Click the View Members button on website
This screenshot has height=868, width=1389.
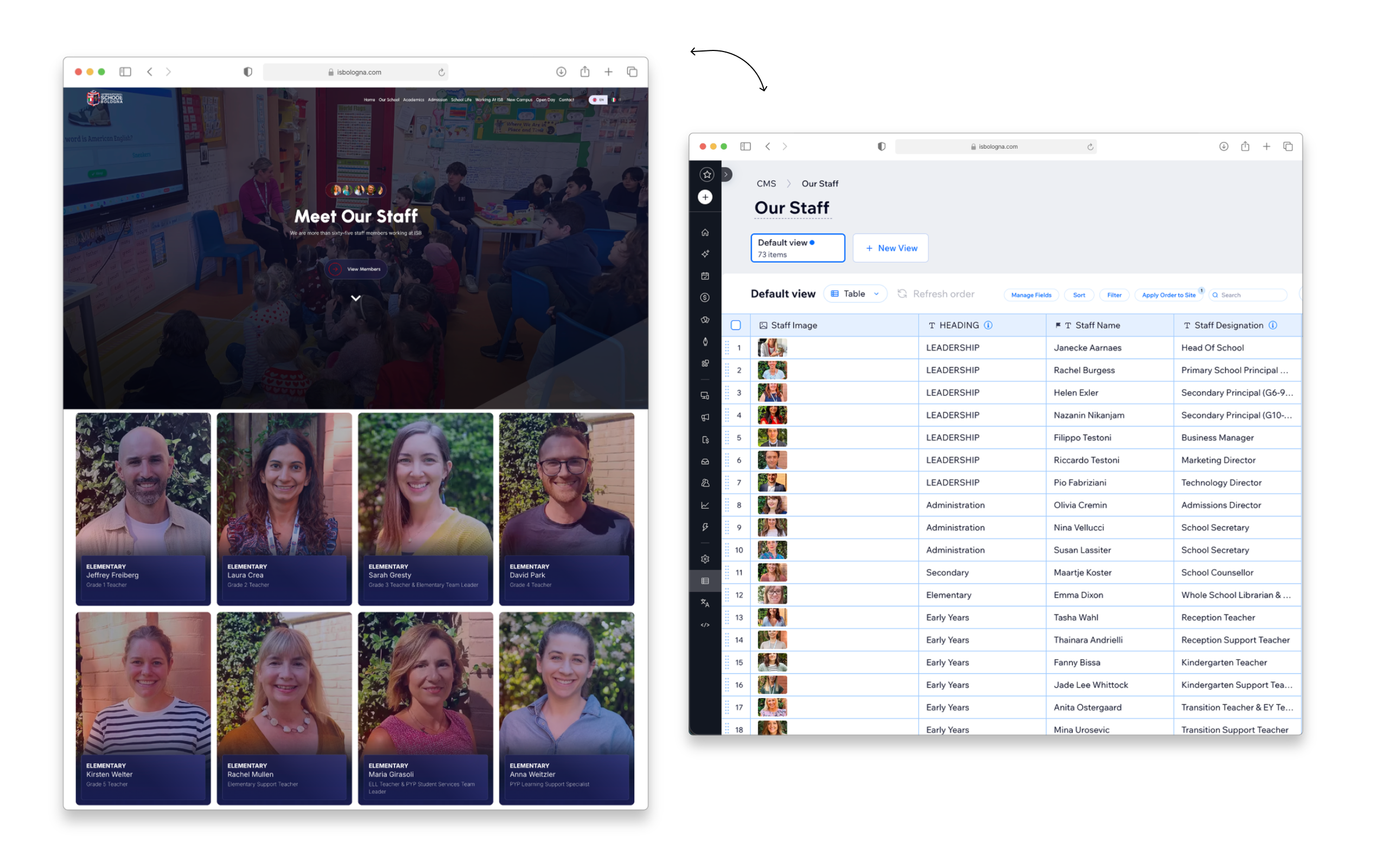[x=356, y=269]
